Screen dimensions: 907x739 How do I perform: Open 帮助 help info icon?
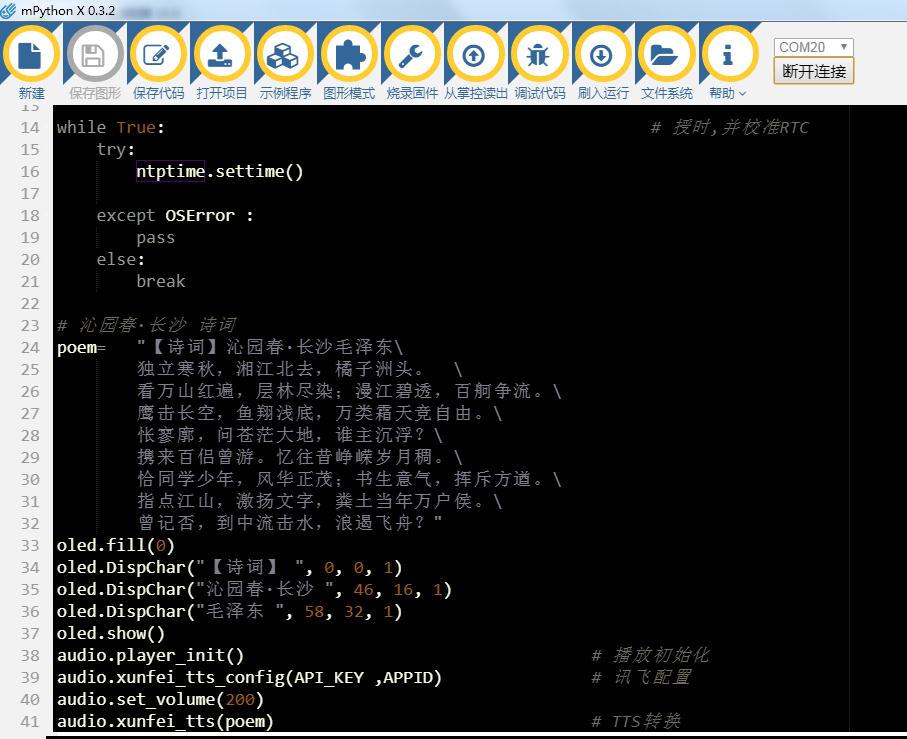(x=729, y=55)
